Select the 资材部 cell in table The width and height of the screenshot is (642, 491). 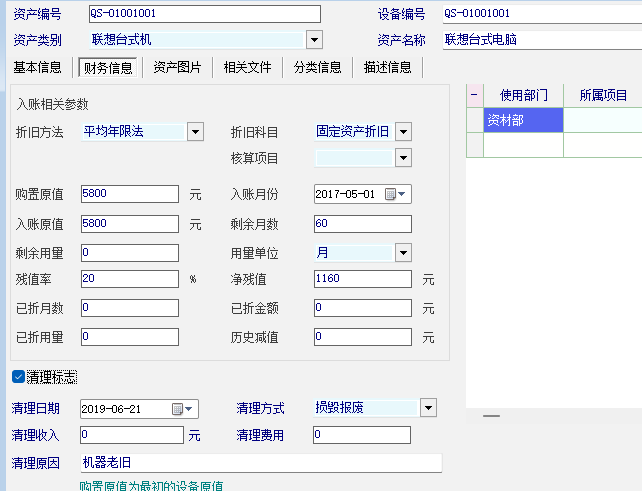click(x=523, y=120)
